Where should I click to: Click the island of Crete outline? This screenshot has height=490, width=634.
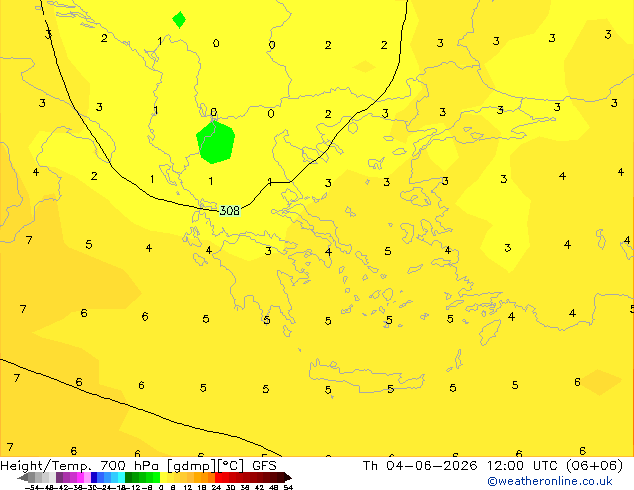367,376
